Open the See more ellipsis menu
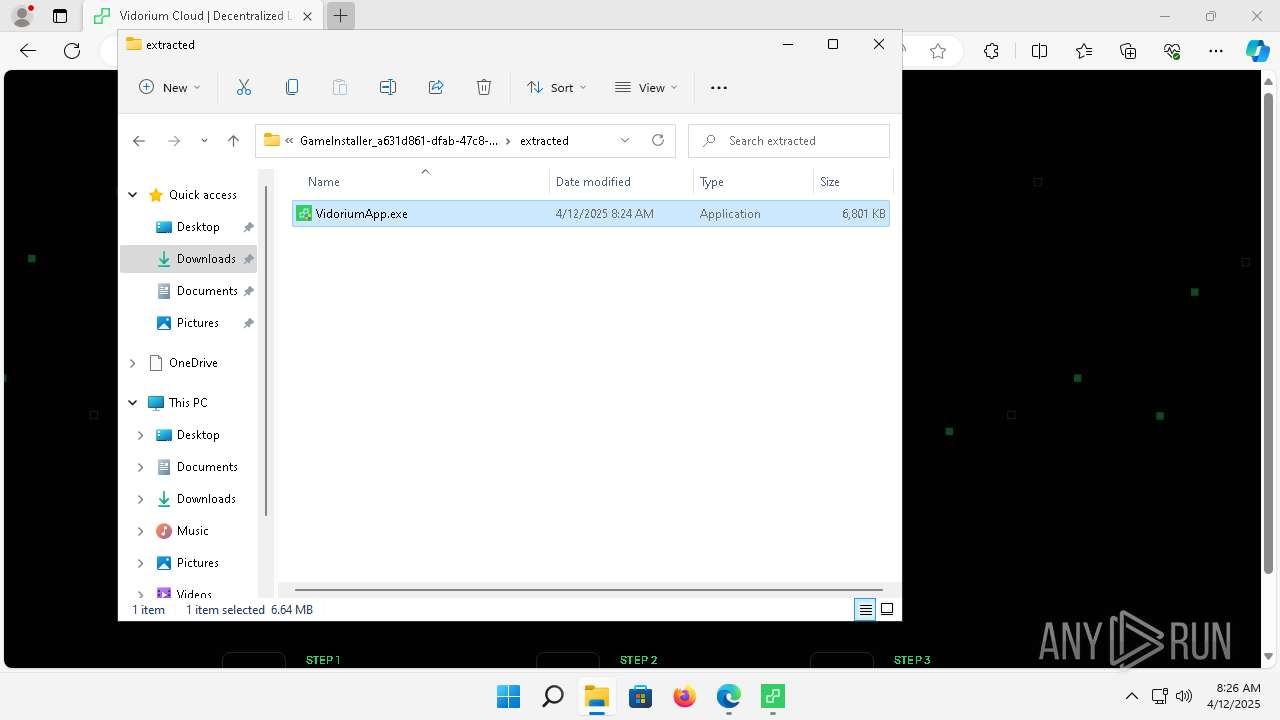 point(719,88)
